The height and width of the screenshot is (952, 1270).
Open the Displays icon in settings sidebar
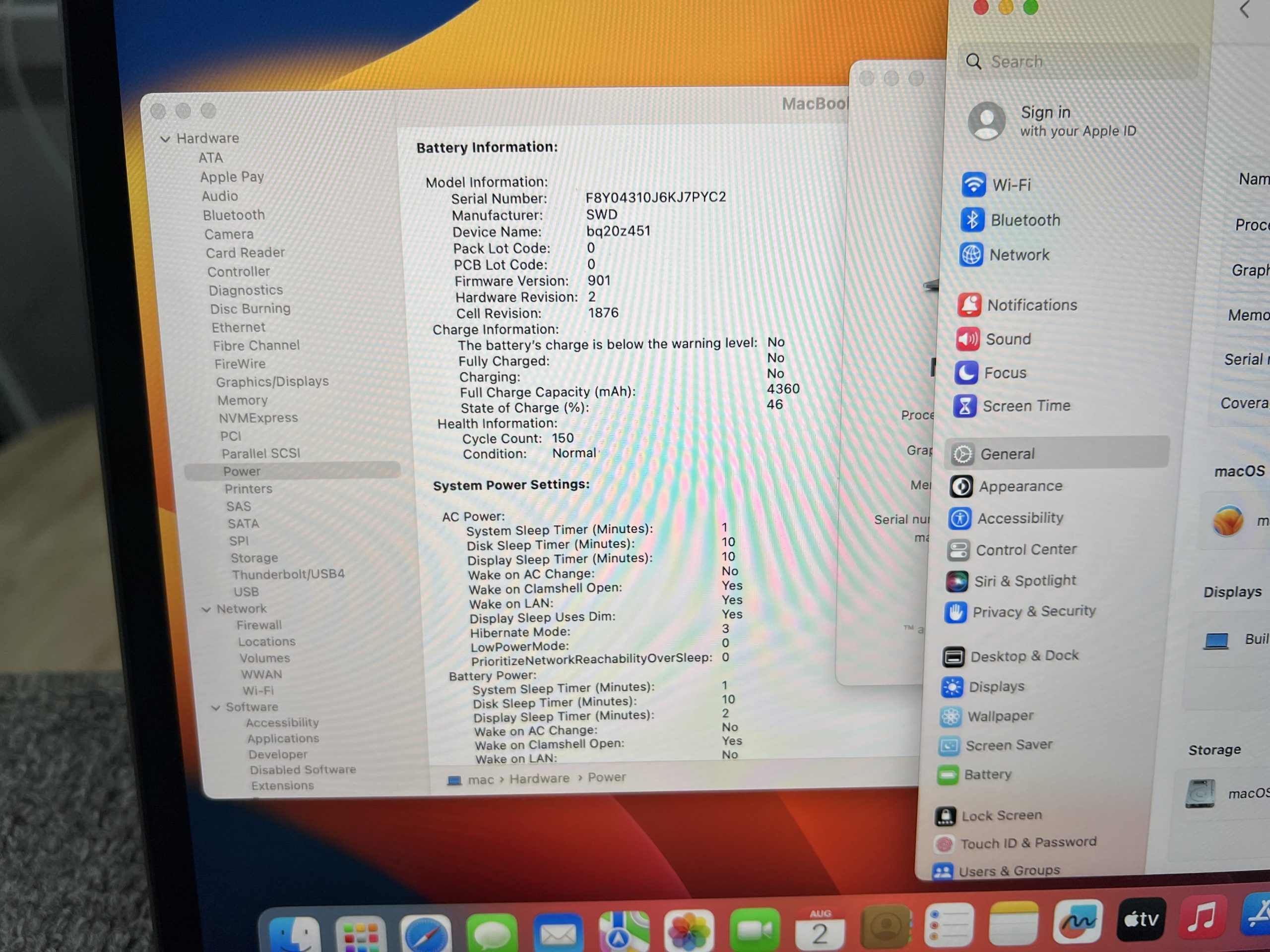click(x=952, y=687)
